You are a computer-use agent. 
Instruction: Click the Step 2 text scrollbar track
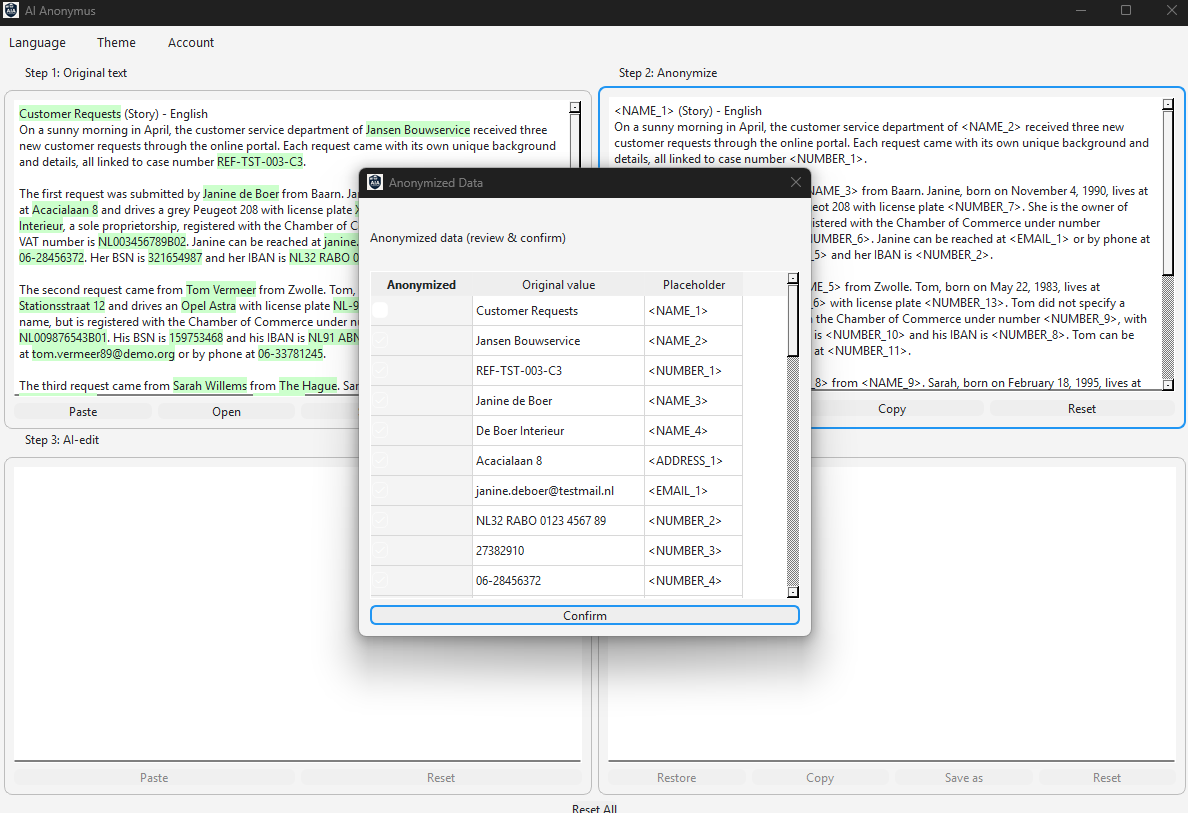(1168, 326)
